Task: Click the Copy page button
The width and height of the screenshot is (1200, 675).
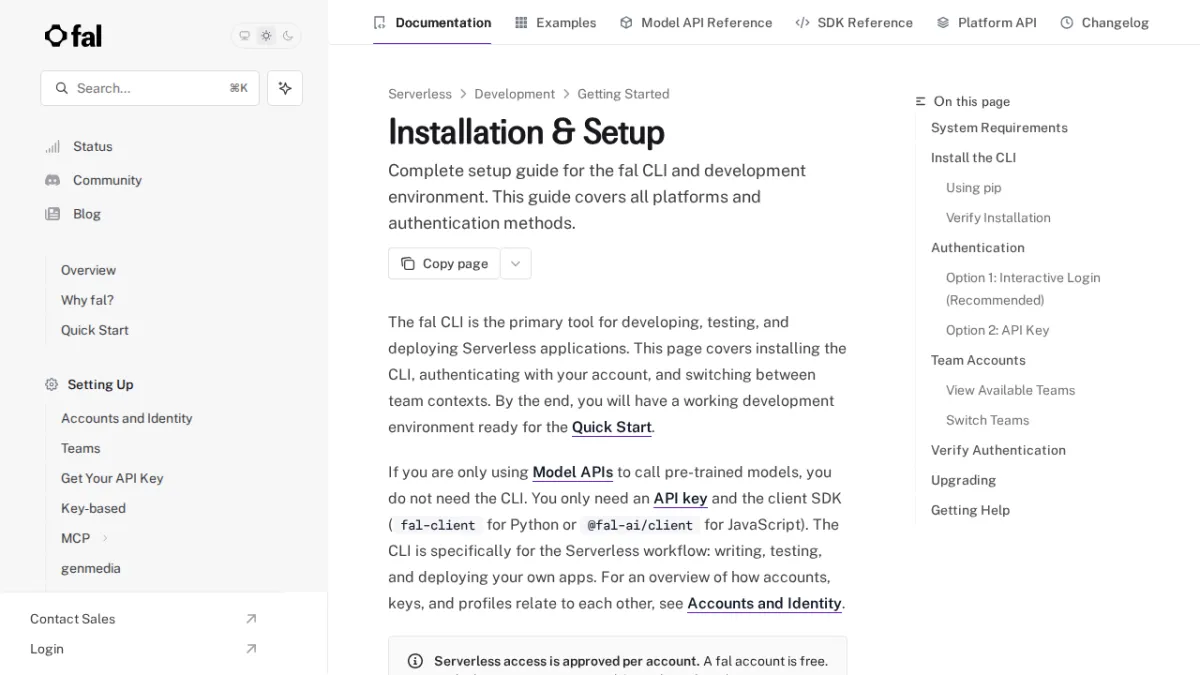Action: [x=444, y=264]
